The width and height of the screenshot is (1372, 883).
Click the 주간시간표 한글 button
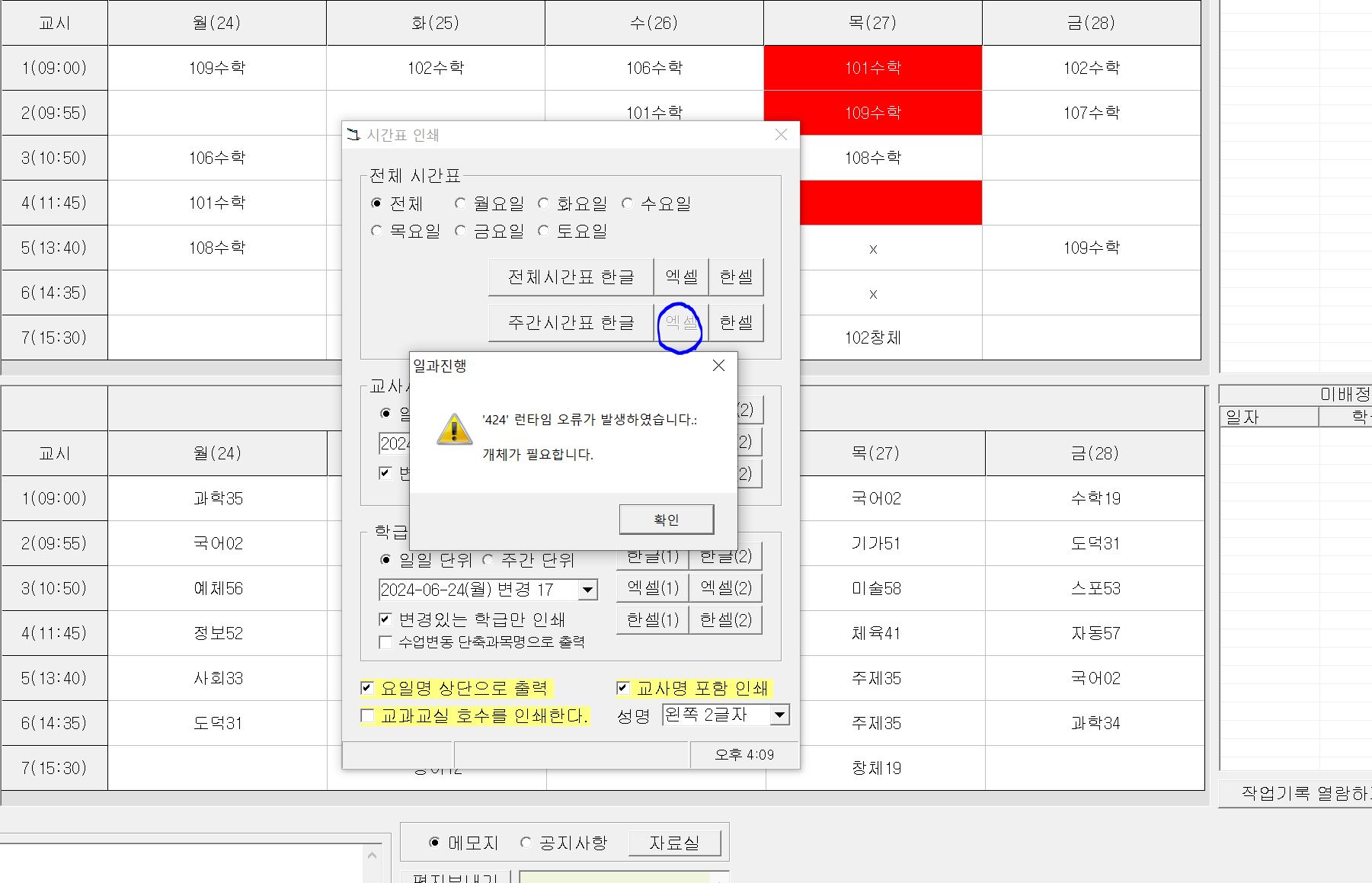pyautogui.click(x=571, y=322)
